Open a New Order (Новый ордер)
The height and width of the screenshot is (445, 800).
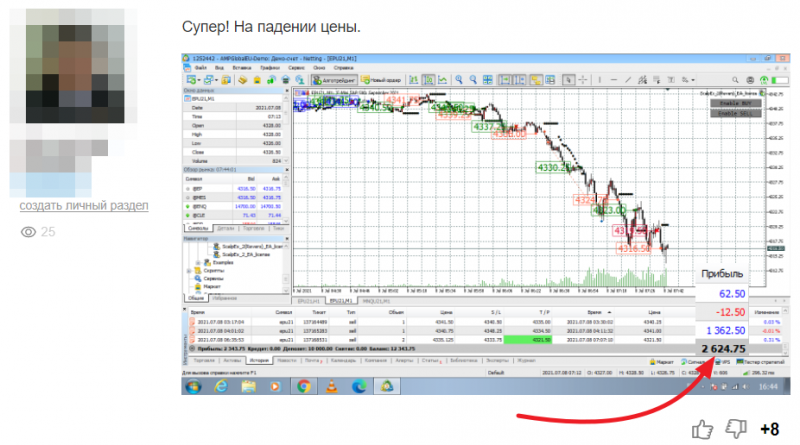(381, 80)
